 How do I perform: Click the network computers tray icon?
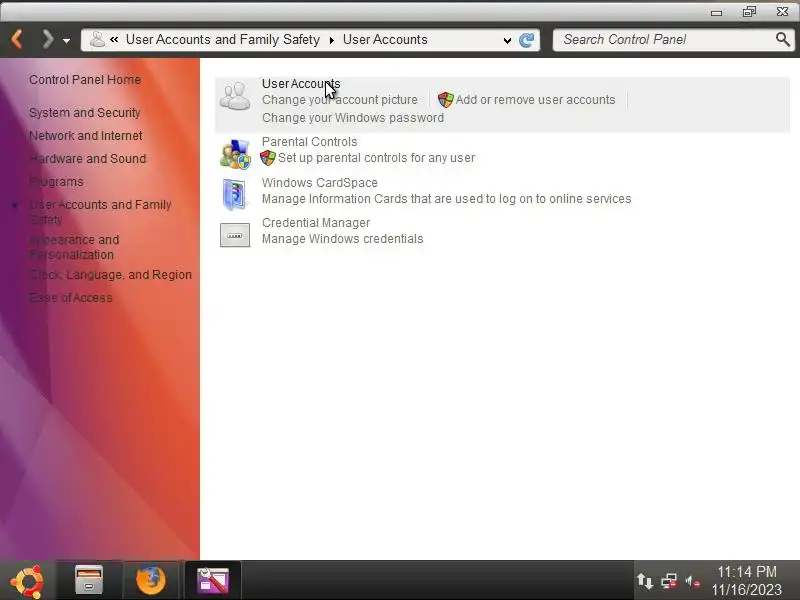tap(669, 581)
